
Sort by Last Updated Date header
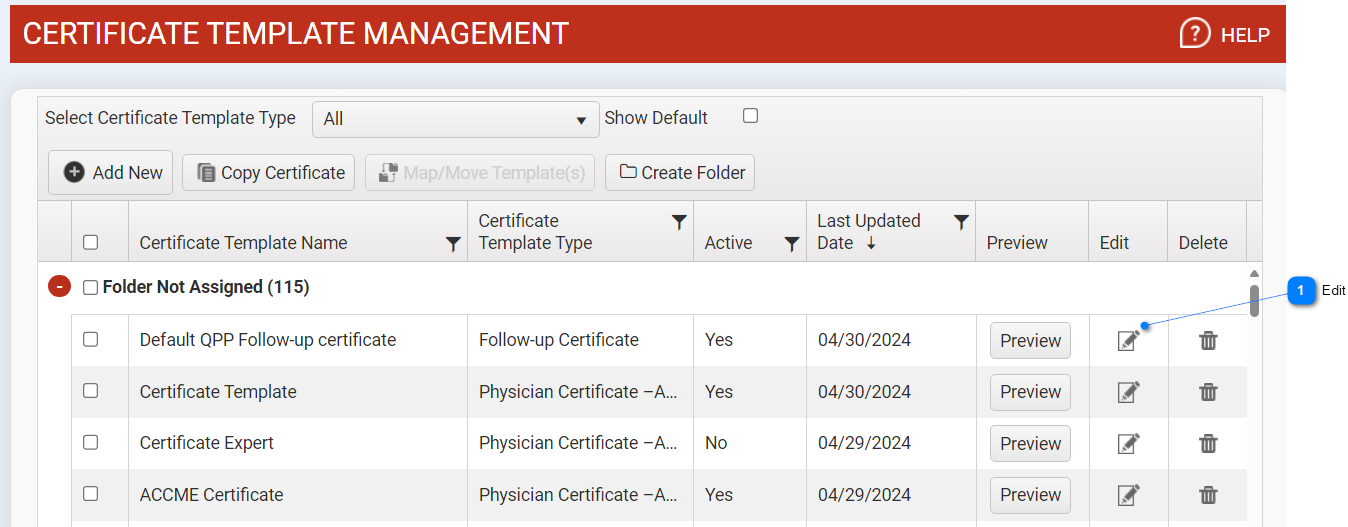(868, 232)
